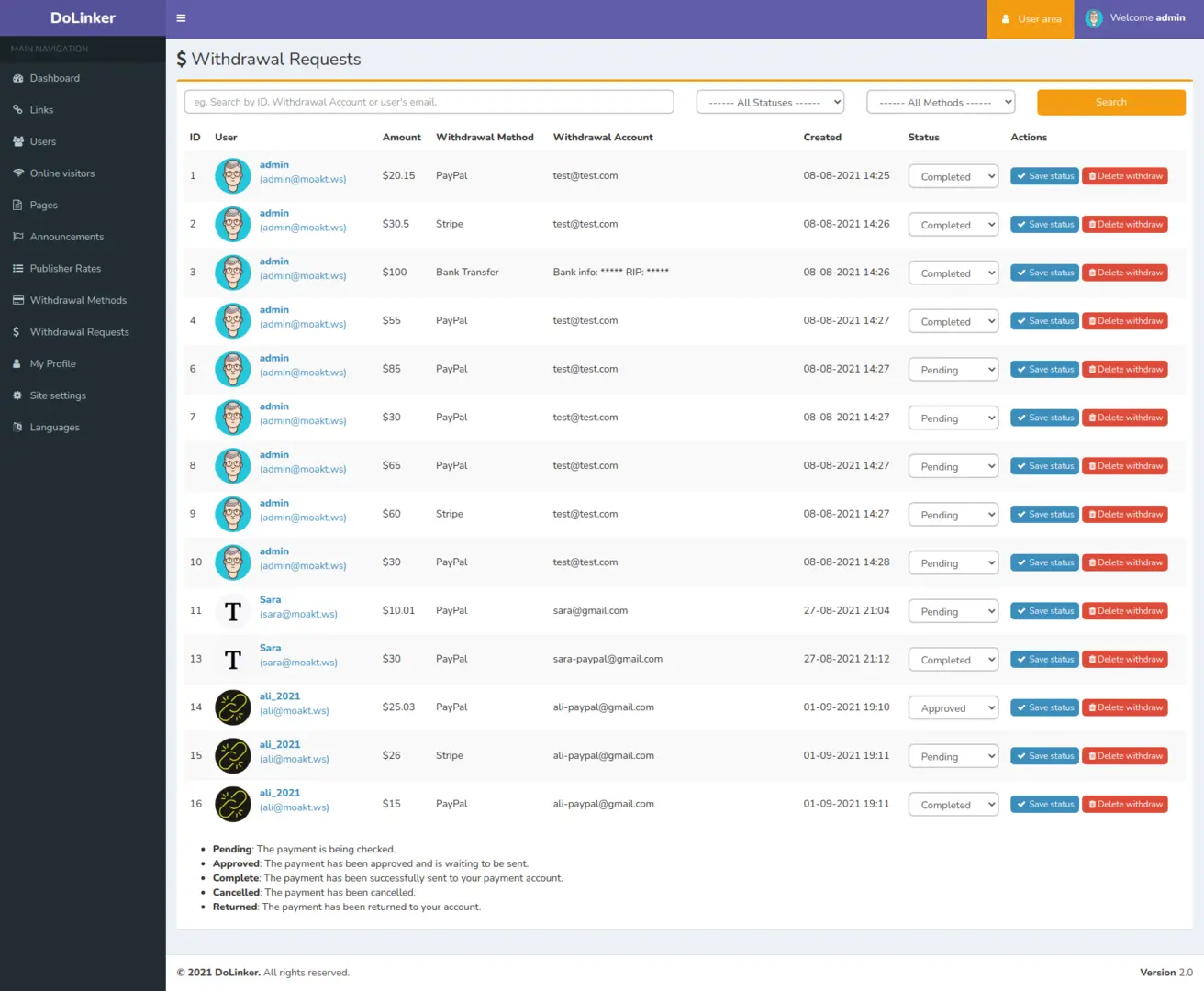
Task: Click ali_2021 avatar in request ID 16 row
Action: coord(233,805)
